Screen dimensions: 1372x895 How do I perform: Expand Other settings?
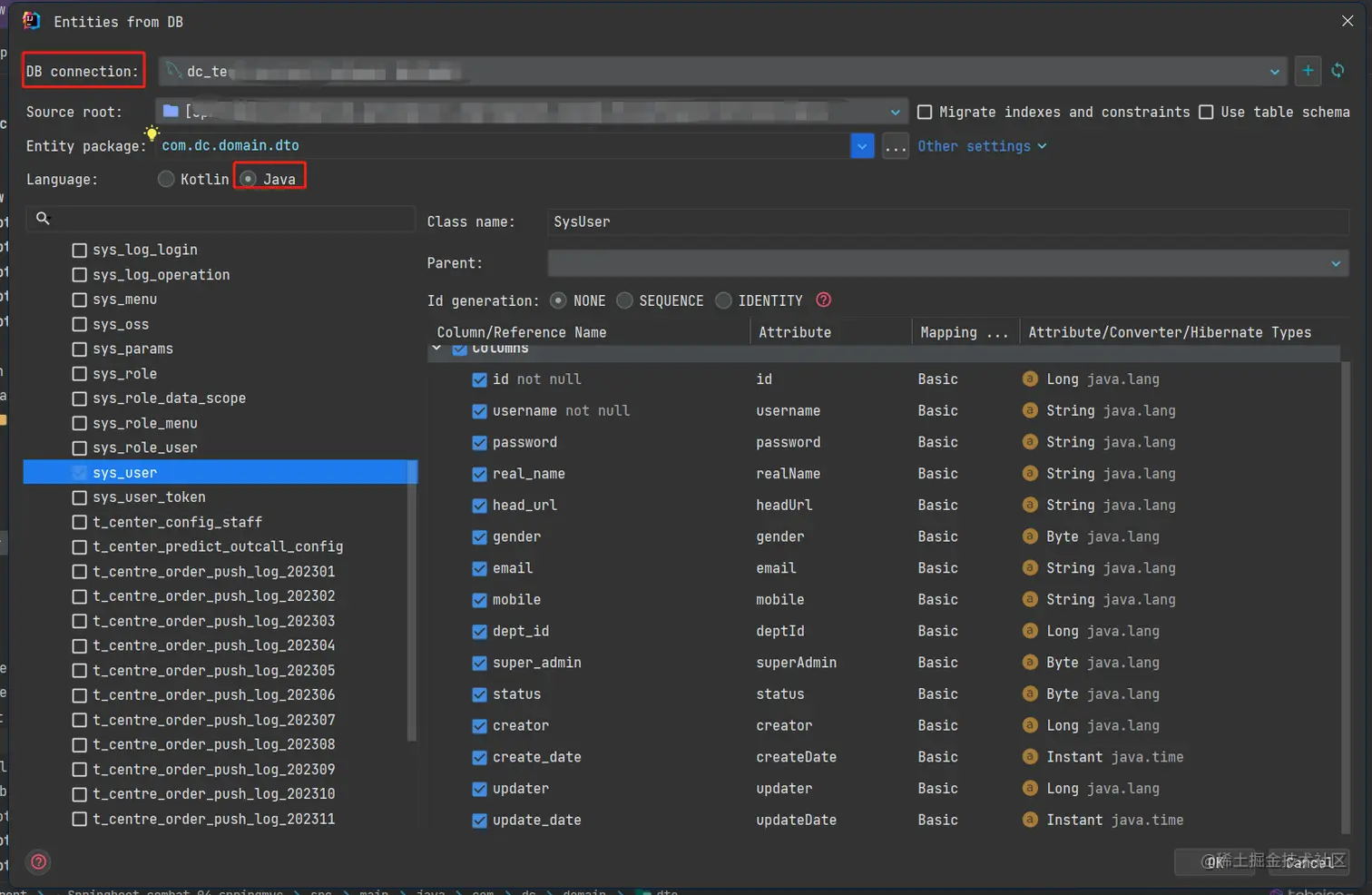(x=982, y=146)
